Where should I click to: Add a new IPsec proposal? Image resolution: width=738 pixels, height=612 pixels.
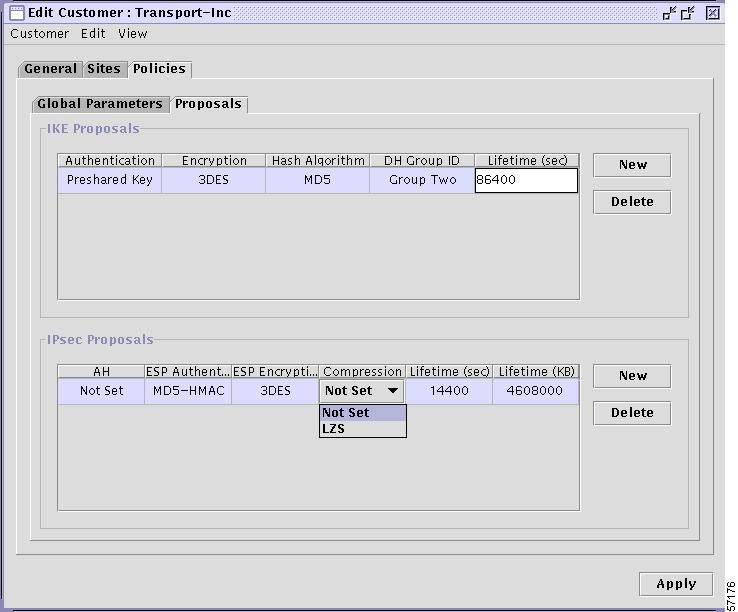tap(632, 376)
